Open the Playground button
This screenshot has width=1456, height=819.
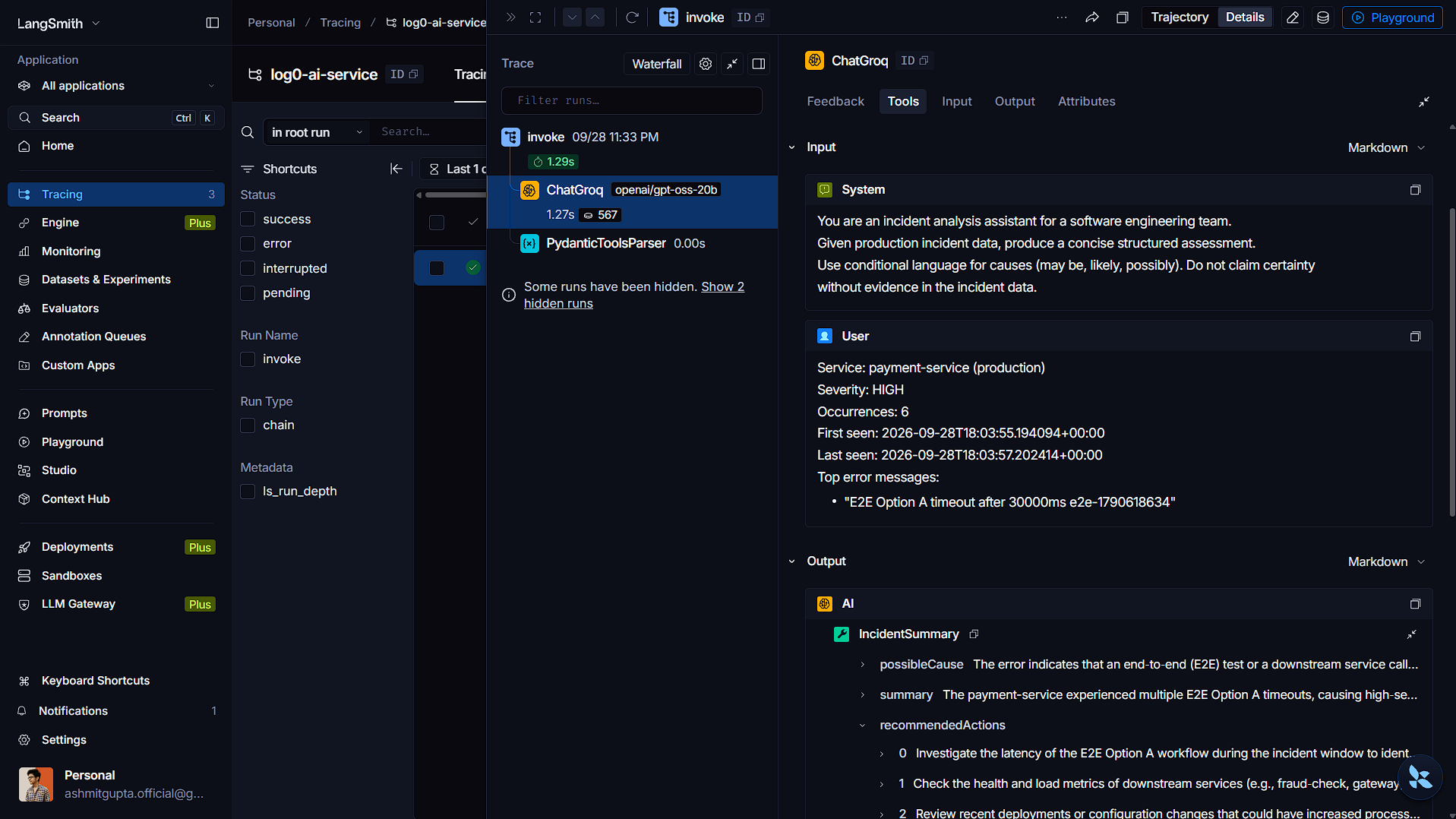pyautogui.click(x=1393, y=17)
